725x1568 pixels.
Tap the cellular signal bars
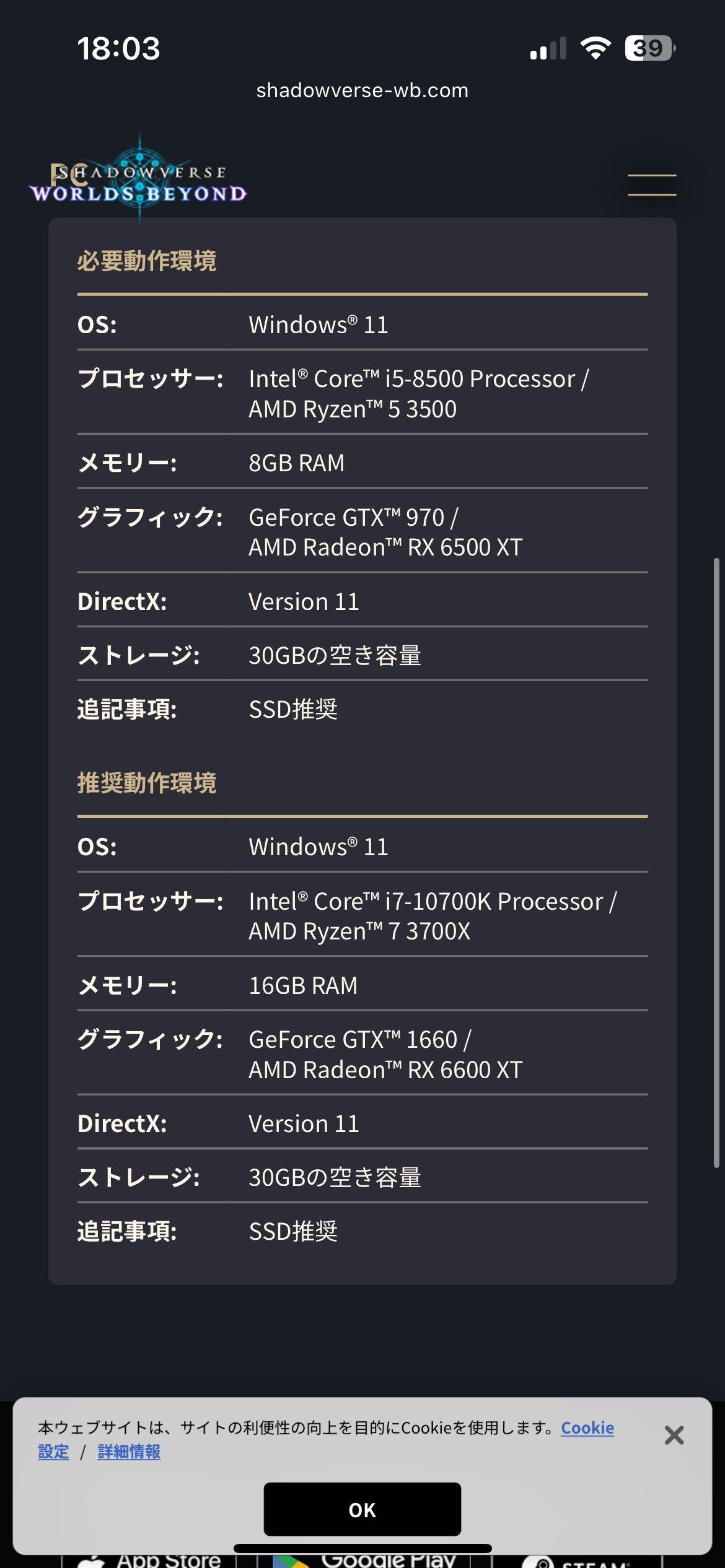point(548,48)
